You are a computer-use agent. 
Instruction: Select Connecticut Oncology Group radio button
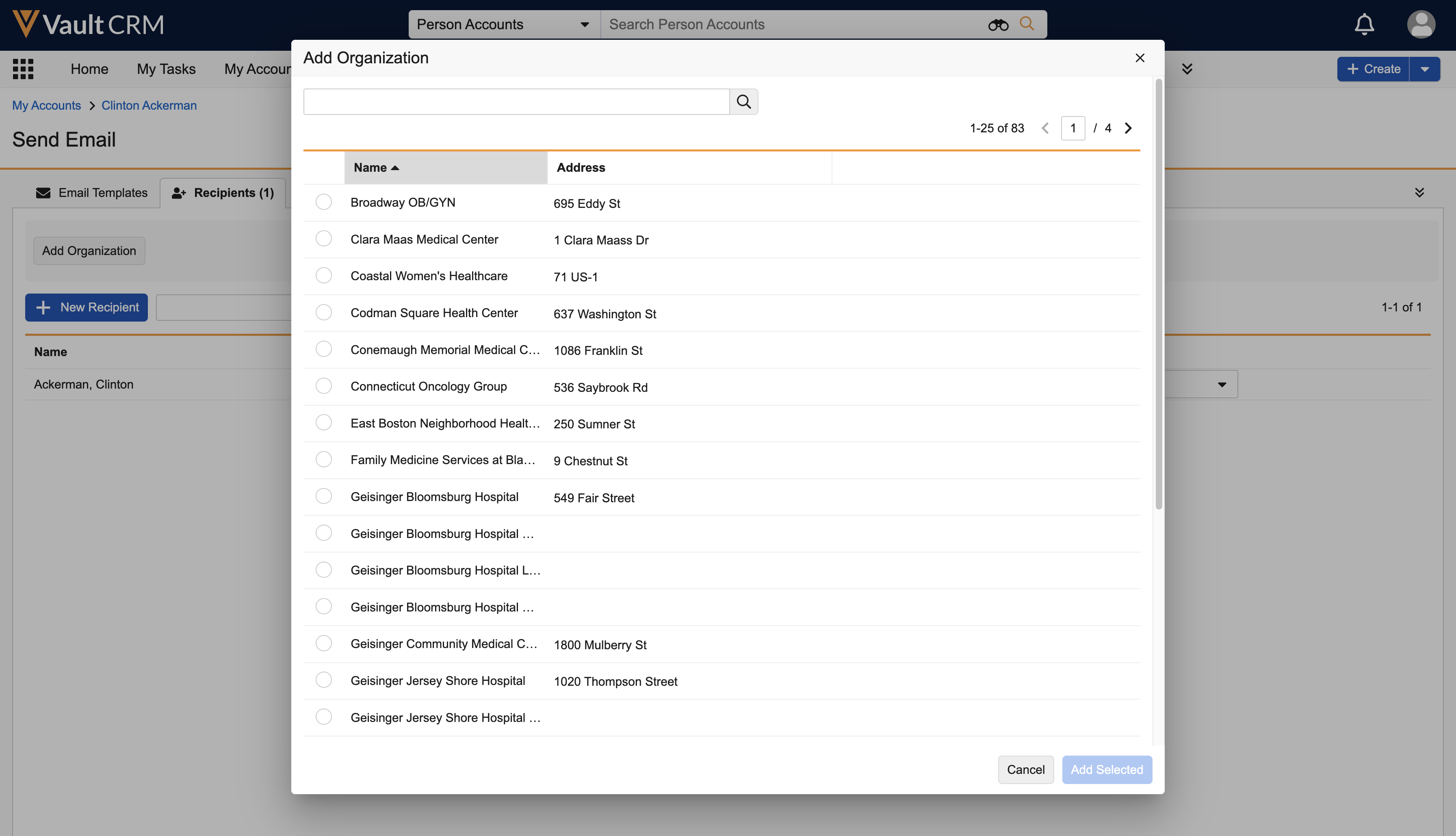(x=323, y=386)
